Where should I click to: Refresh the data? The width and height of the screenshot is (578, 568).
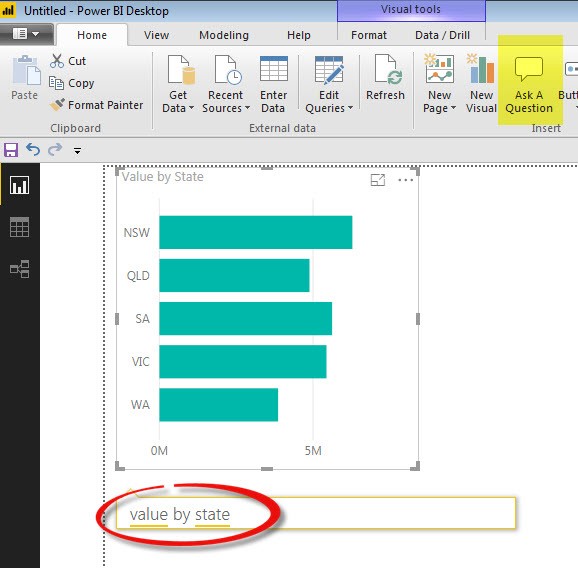(x=385, y=78)
